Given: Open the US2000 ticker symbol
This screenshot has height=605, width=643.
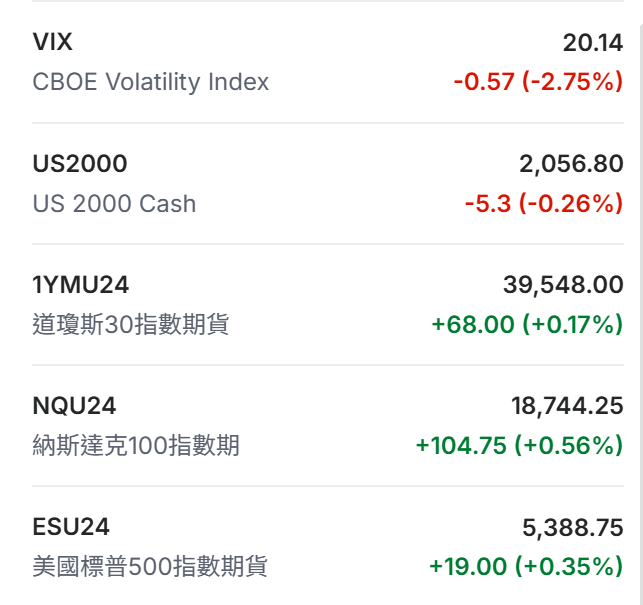Looking at the screenshot, I should [80, 163].
